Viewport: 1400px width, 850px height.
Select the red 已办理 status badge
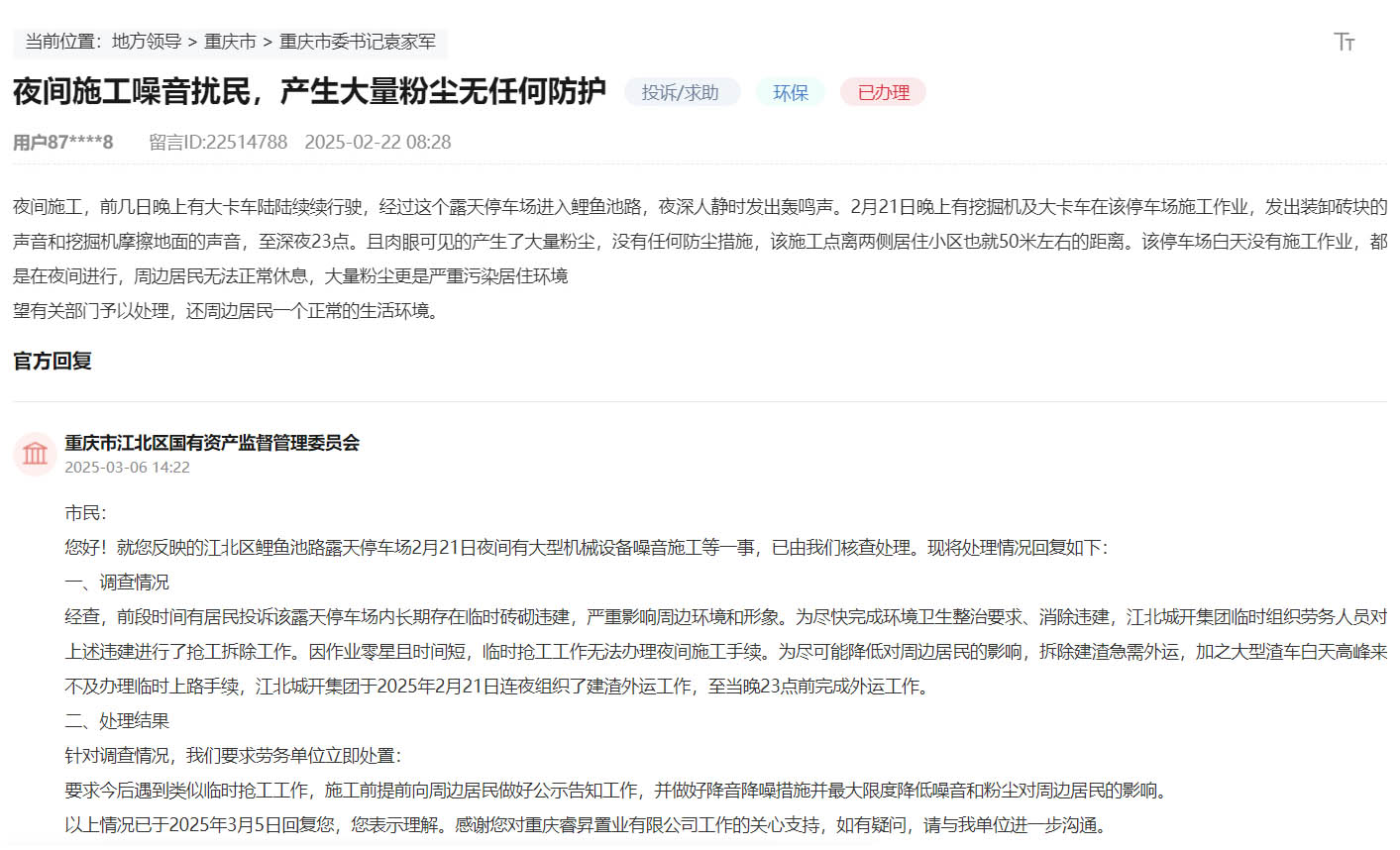click(x=881, y=91)
